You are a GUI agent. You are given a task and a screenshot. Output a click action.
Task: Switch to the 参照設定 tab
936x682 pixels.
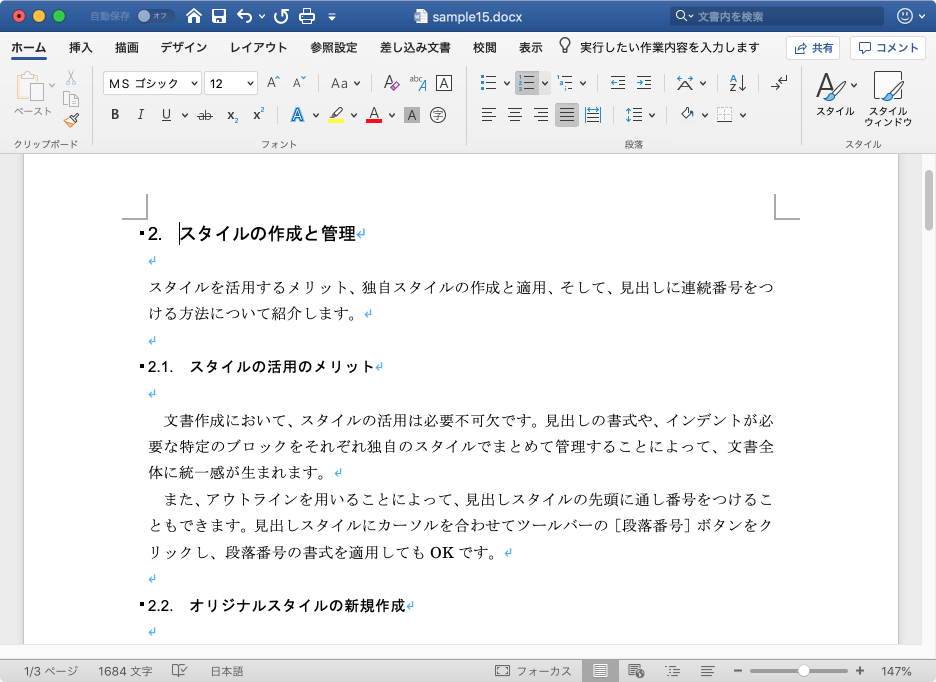(334, 48)
